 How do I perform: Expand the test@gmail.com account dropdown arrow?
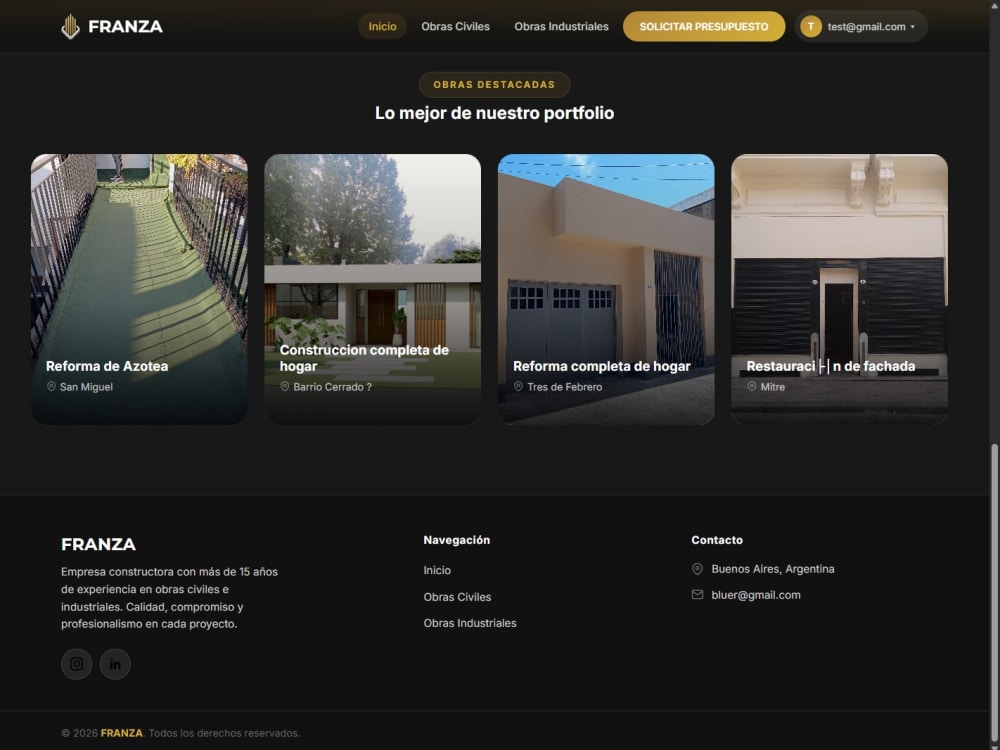913,27
